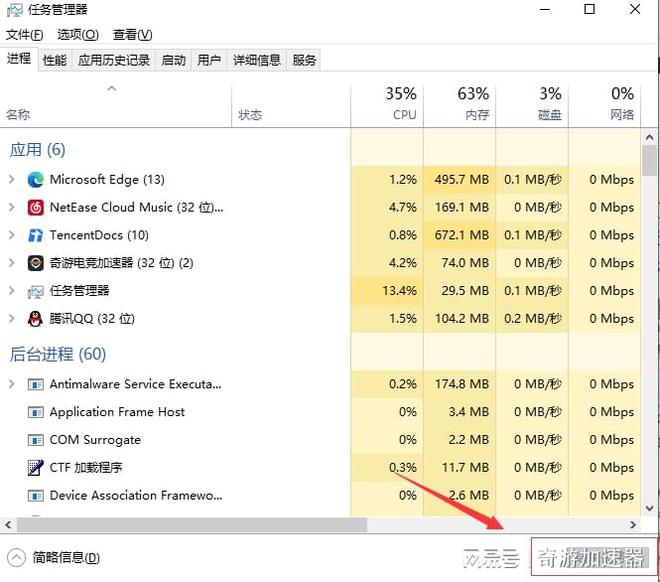Image resolution: width=660 pixels, height=582 pixels.
Task: Click the NetEase Cloud Music icon
Action: [35, 207]
